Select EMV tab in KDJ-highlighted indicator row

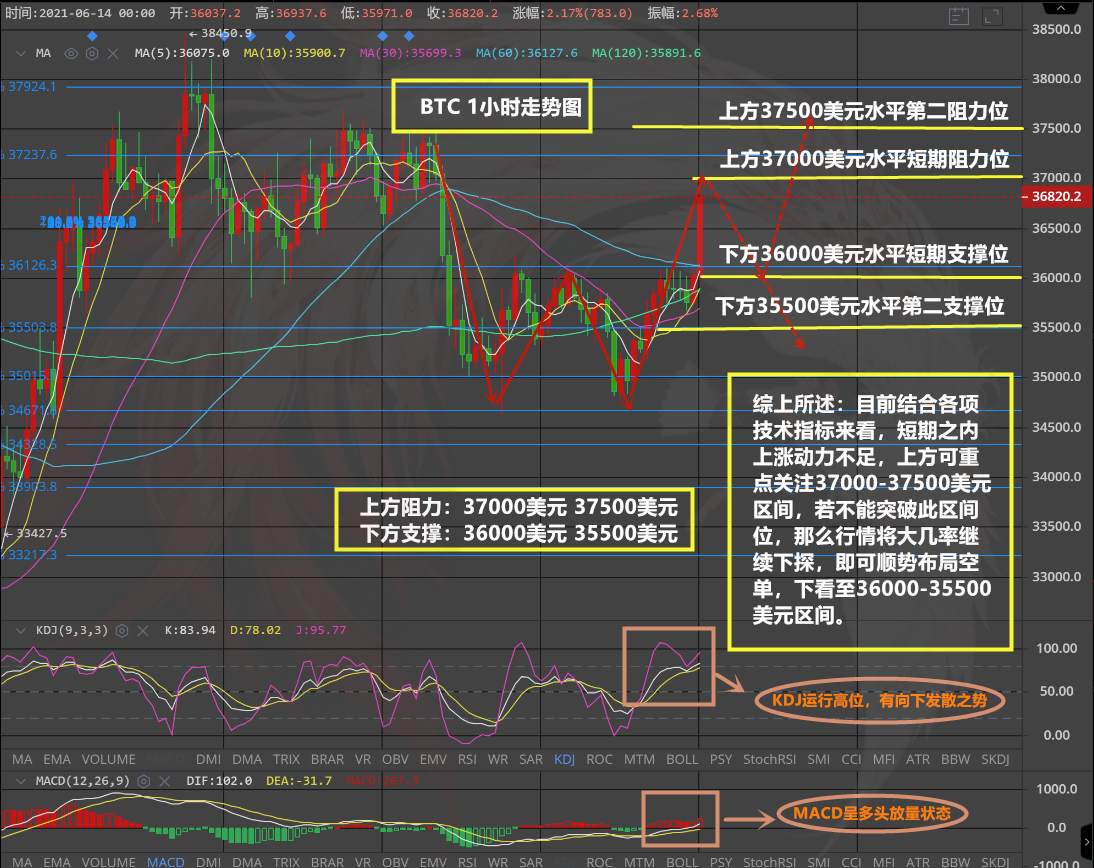click(433, 759)
